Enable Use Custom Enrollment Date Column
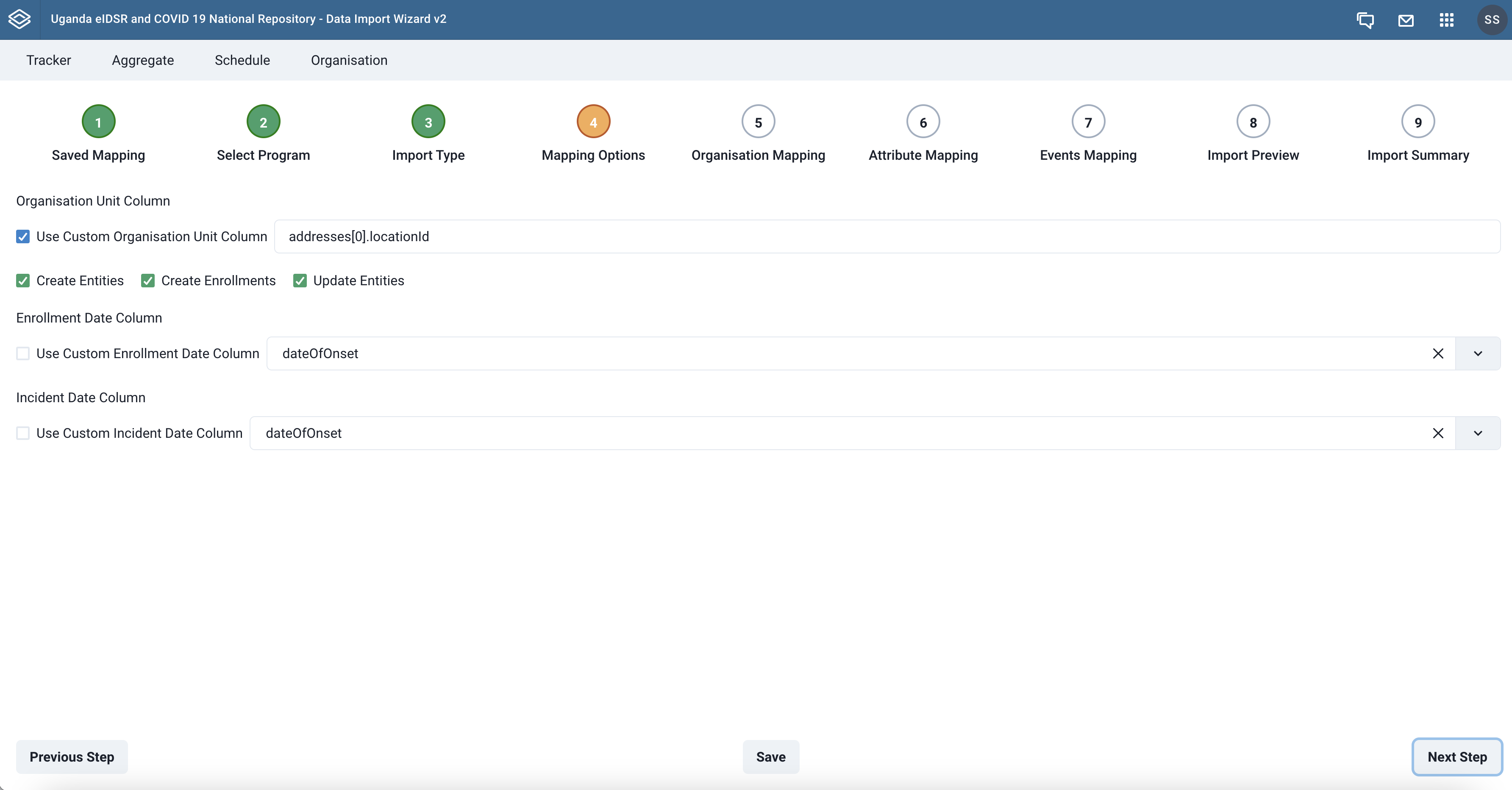 [23, 353]
